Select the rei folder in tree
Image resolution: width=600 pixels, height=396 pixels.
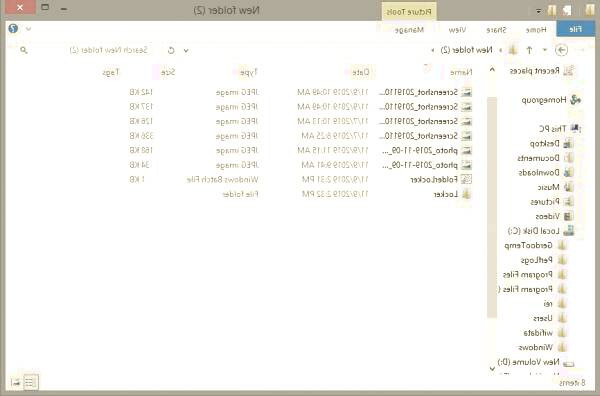[548, 303]
